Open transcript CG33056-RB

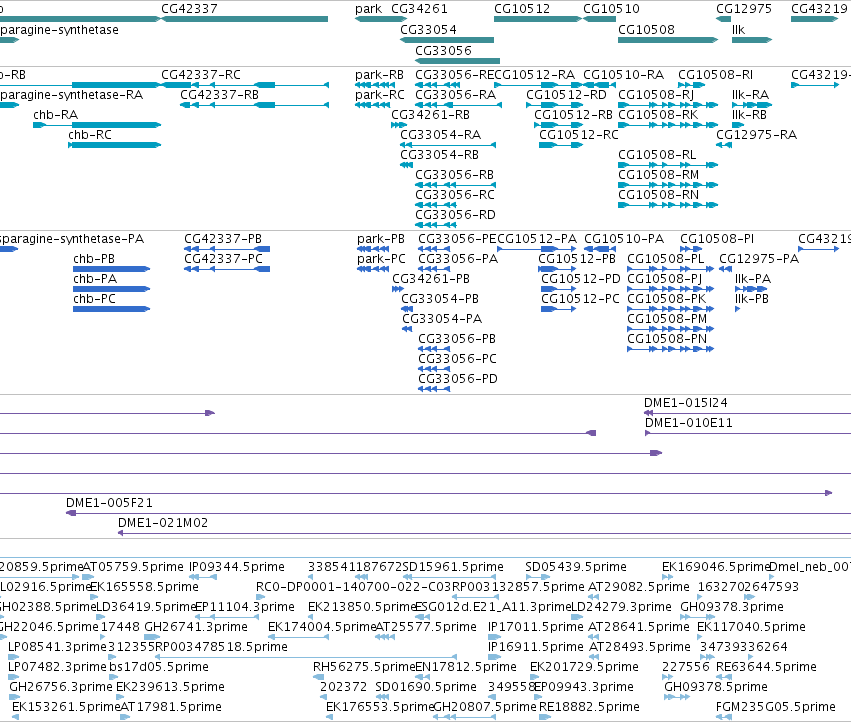(455, 175)
